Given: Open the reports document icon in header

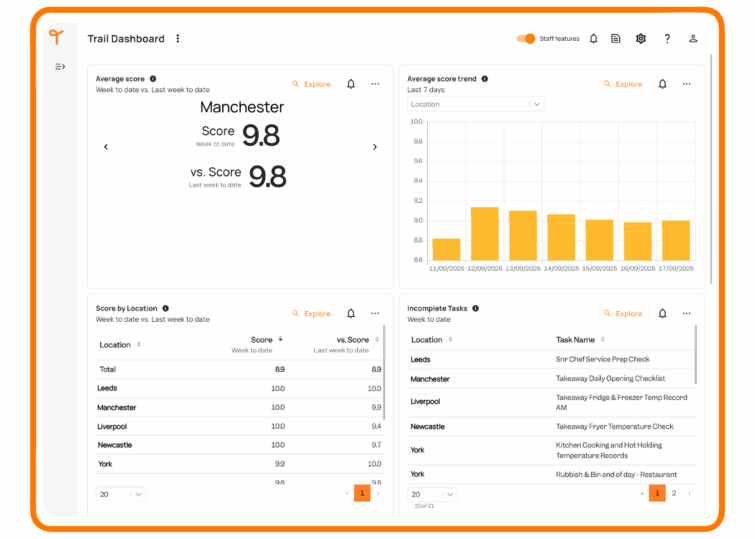Looking at the screenshot, I should pyautogui.click(x=616, y=39).
